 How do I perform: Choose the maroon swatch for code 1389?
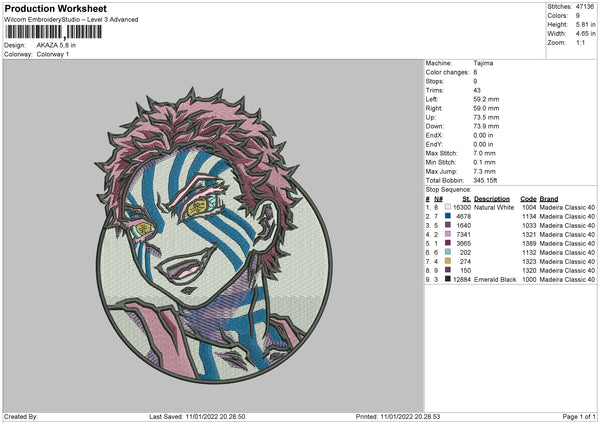448,243
